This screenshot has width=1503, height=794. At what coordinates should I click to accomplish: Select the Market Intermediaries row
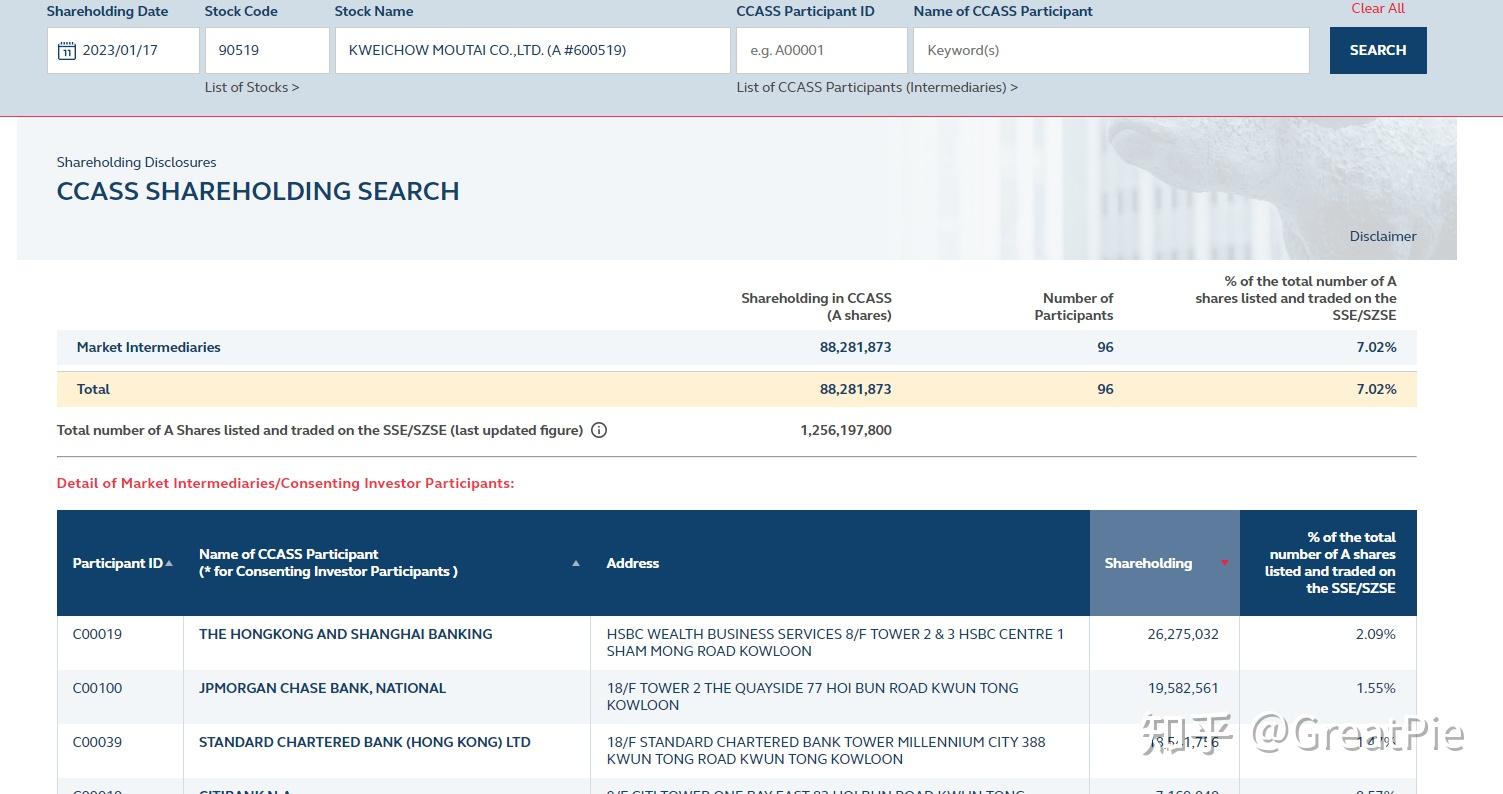pyautogui.click(x=737, y=347)
